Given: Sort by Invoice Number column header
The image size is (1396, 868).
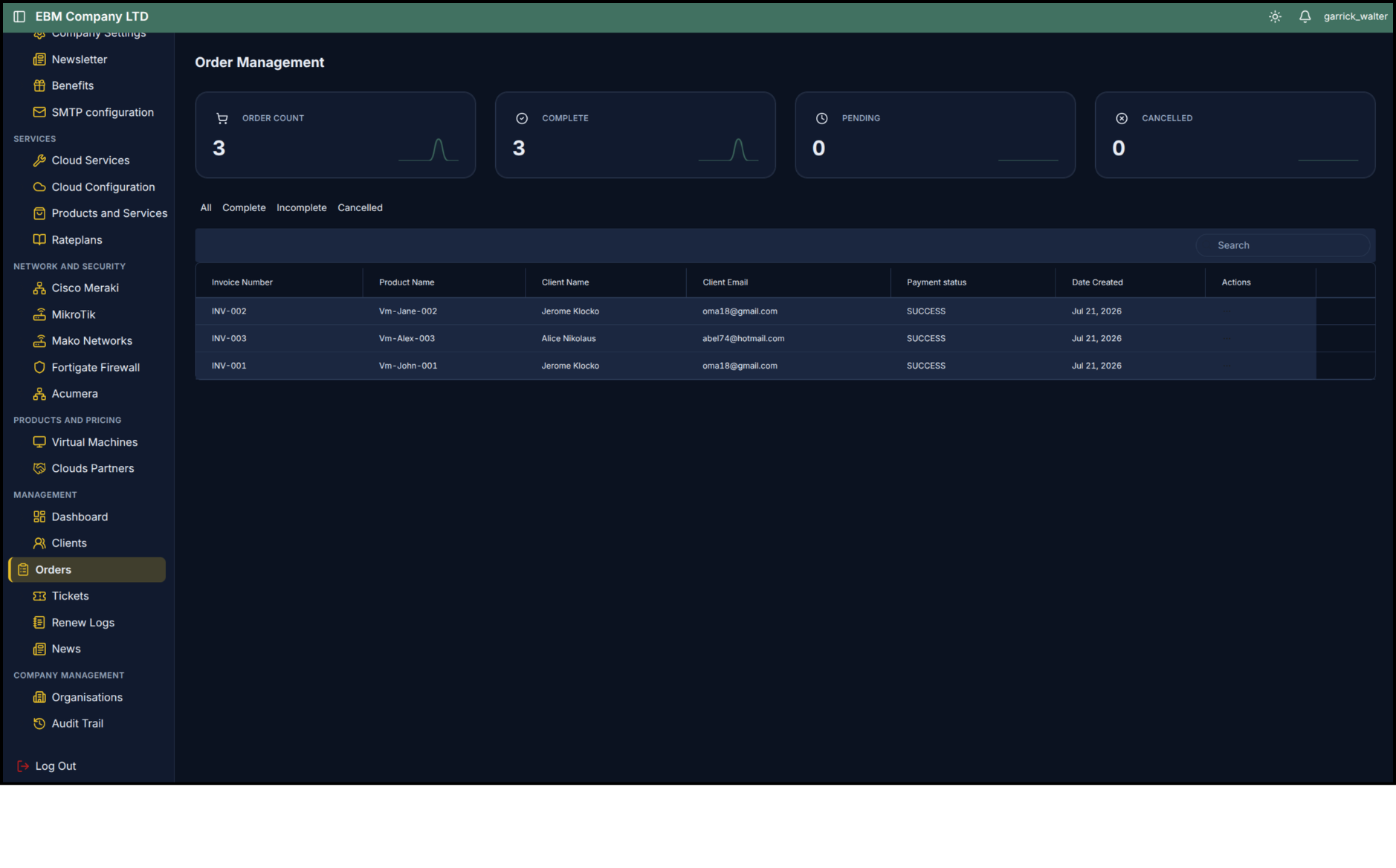Looking at the screenshot, I should [242, 282].
